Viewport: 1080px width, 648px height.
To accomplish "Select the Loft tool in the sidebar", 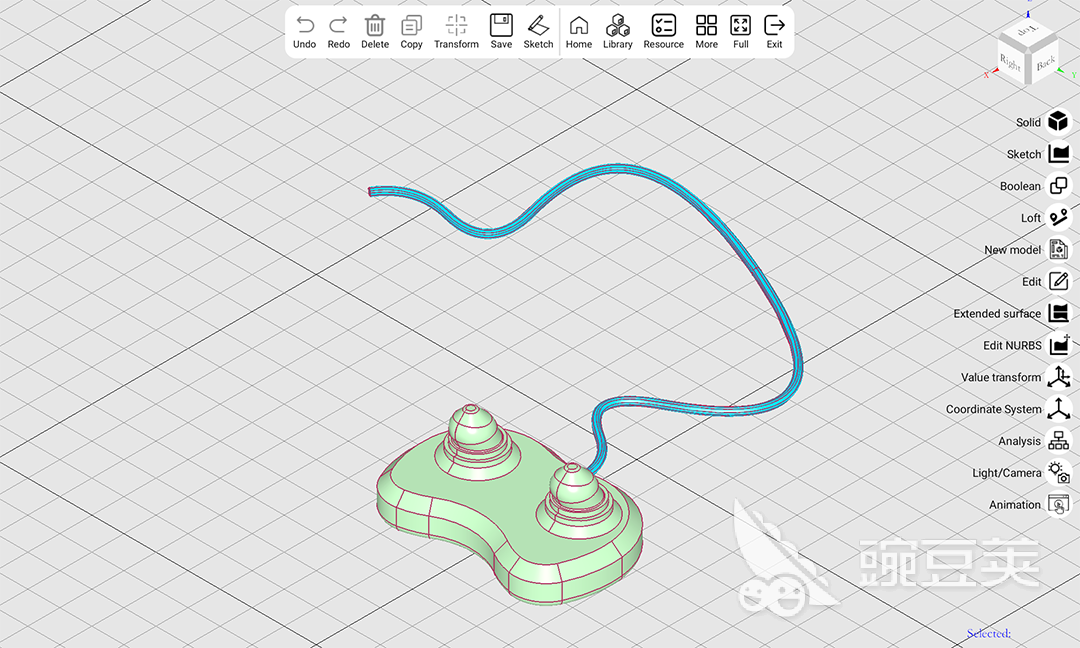I will click(x=1058, y=218).
